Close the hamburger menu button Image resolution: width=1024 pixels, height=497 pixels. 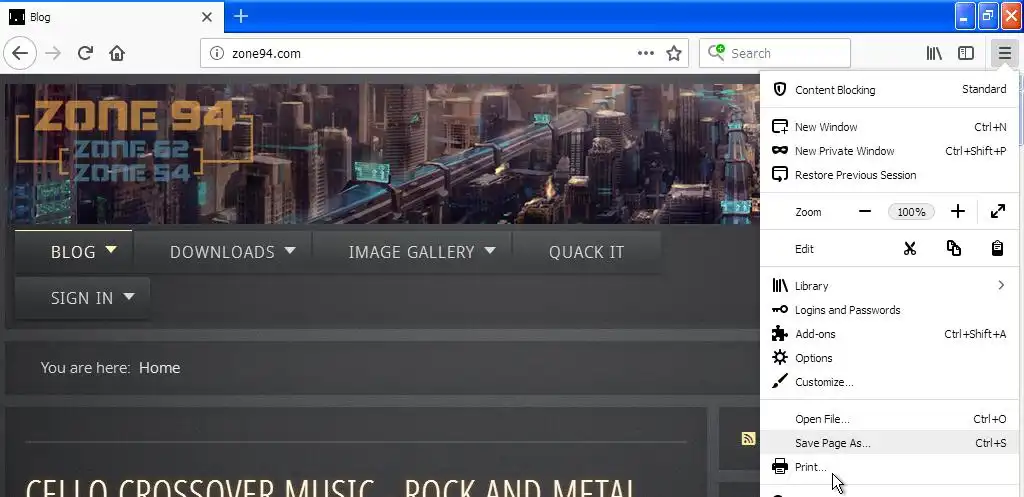(1004, 54)
